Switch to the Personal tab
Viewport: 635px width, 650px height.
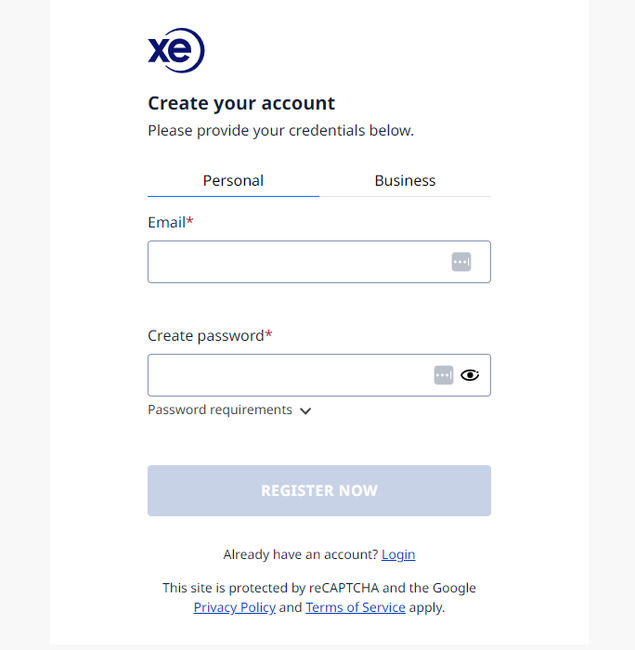point(233,181)
